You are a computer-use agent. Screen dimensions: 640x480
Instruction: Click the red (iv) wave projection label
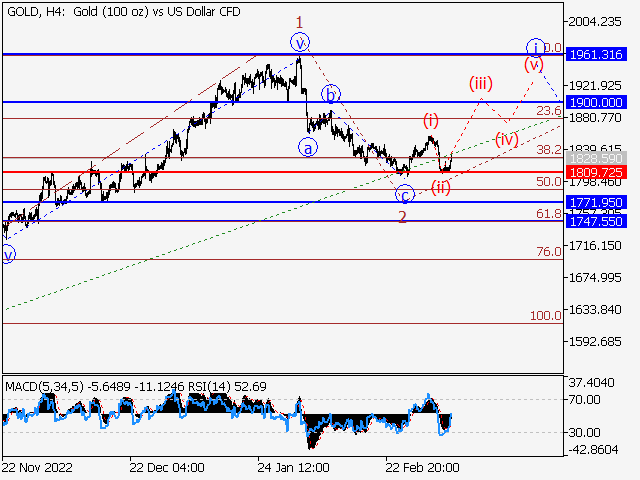(507, 139)
